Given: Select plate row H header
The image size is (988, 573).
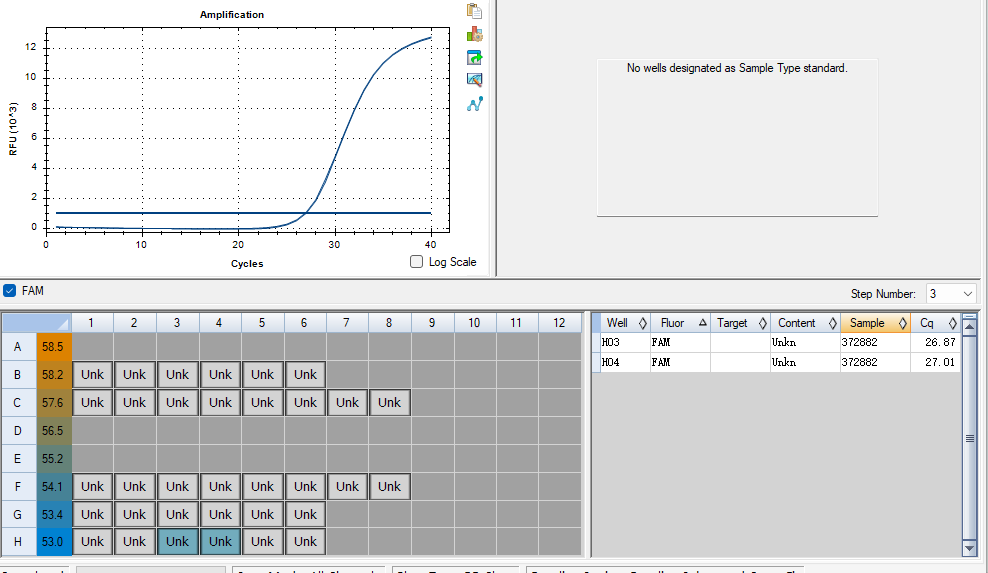Looking at the screenshot, I should pos(18,541).
